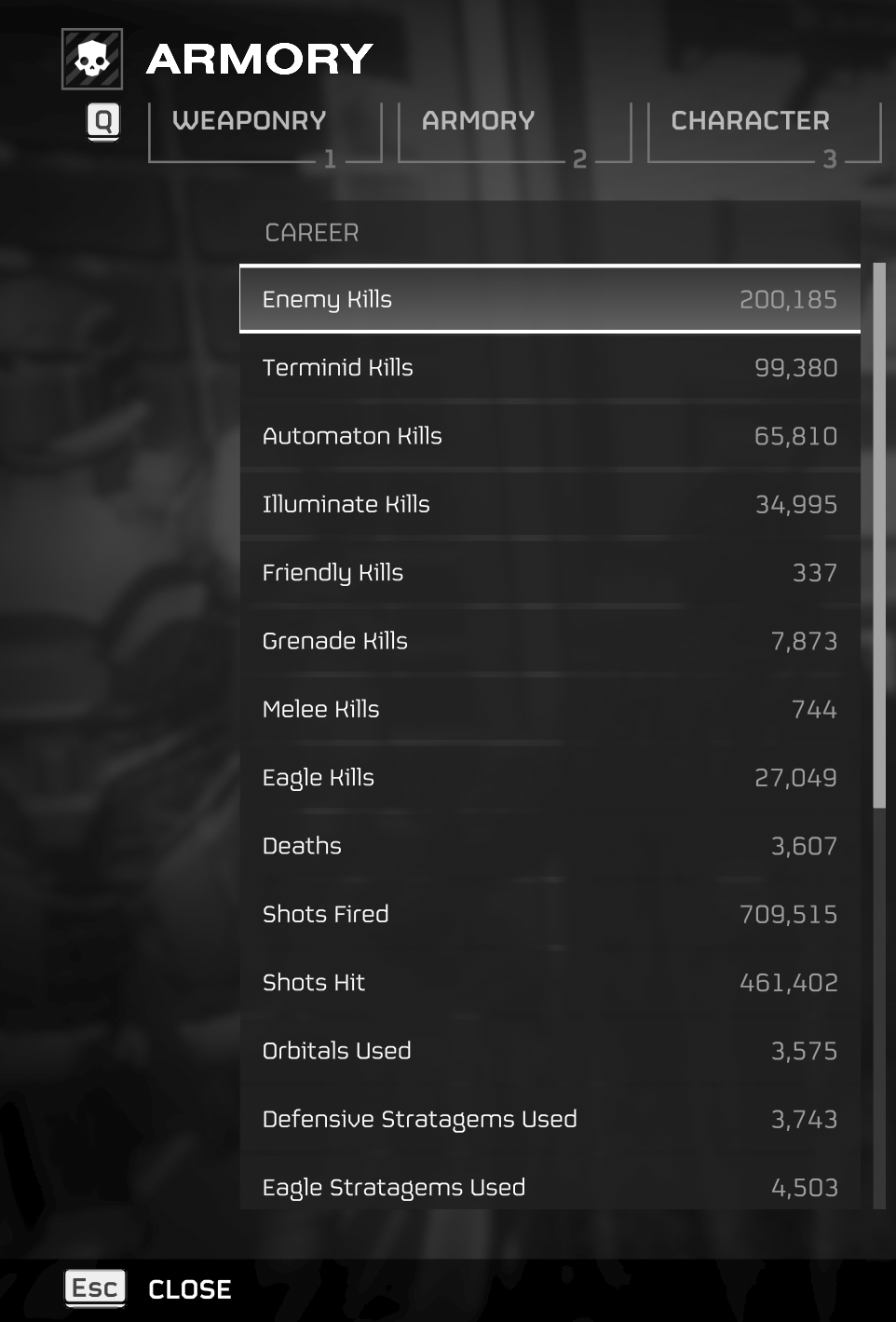Select the Illuminate Kills entry
The image size is (896, 1322).
tap(550, 504)
